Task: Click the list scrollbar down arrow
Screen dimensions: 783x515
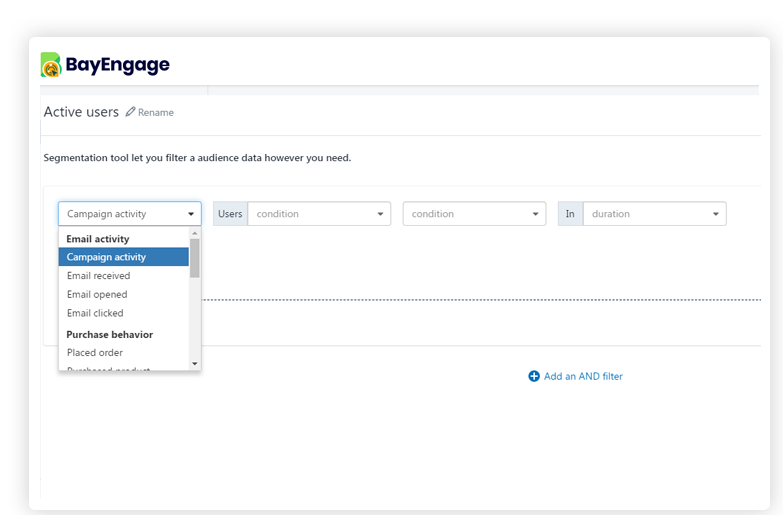Action: pos(195,364)
